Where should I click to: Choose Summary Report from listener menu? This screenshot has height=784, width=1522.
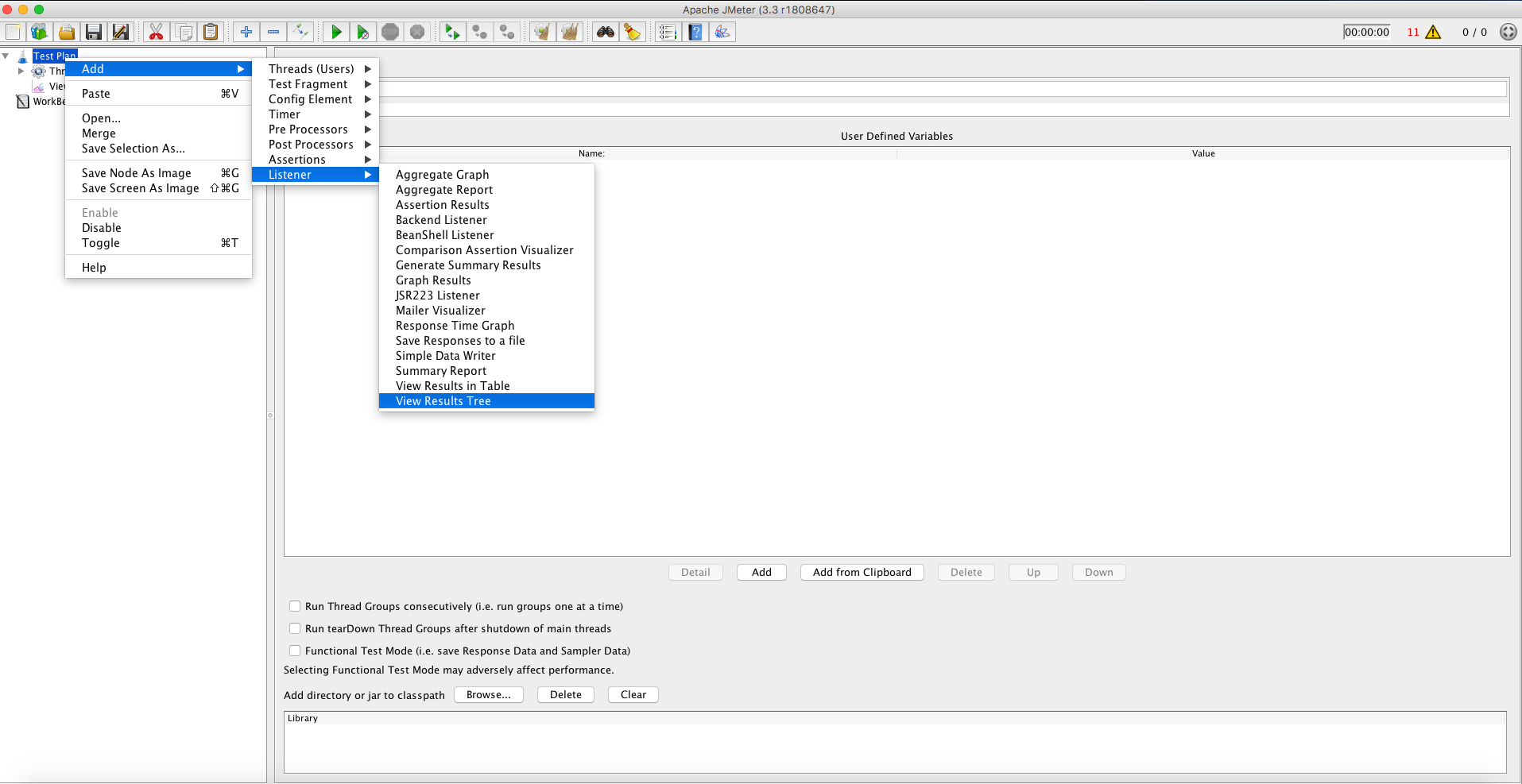coord(486,371)
